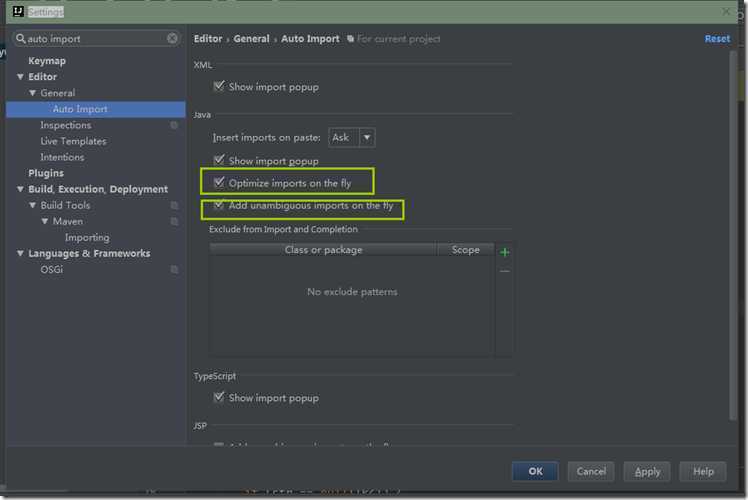Collapse the Maven tree node
Viewport: 748px width, 500px height.
[x=45, y=221]
